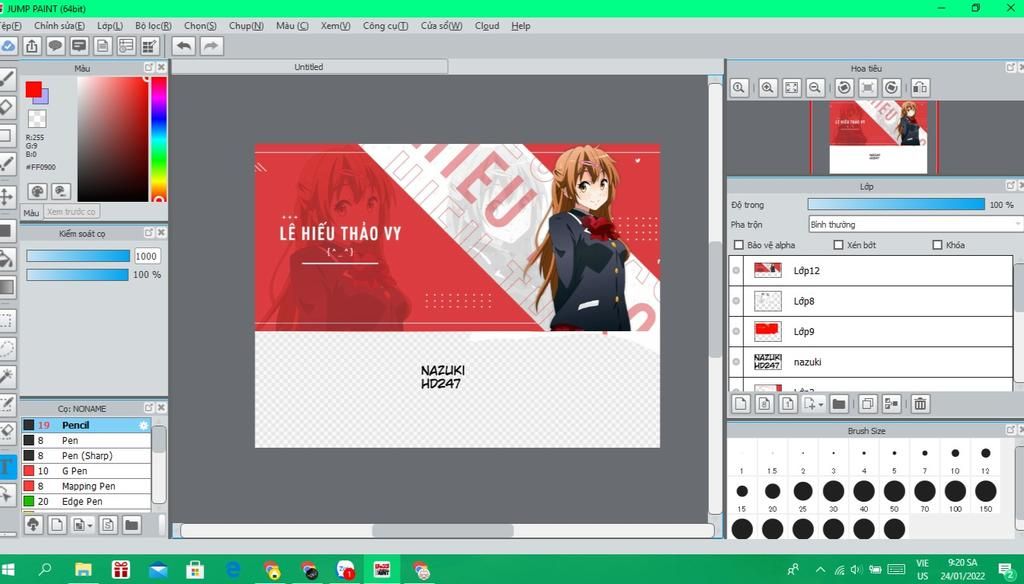Enable the Bảo vệ alpha checkbox
This screenshot has height=584, width=1024.
click(739, 245)
